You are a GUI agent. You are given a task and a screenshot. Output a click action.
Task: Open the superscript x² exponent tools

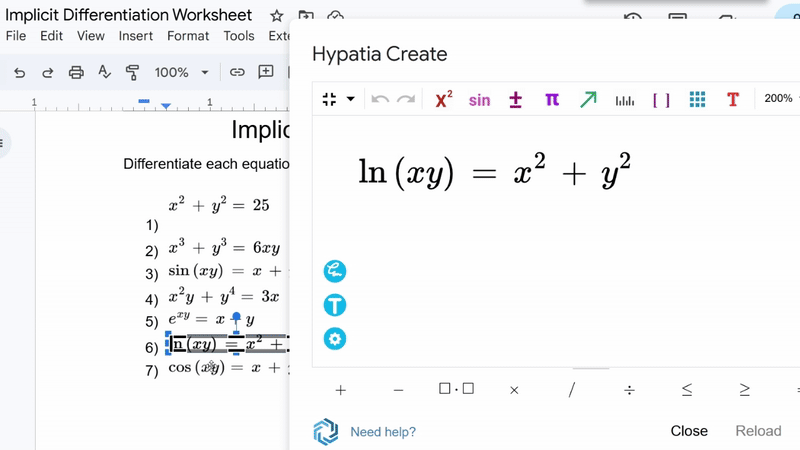tap(444, 99)
